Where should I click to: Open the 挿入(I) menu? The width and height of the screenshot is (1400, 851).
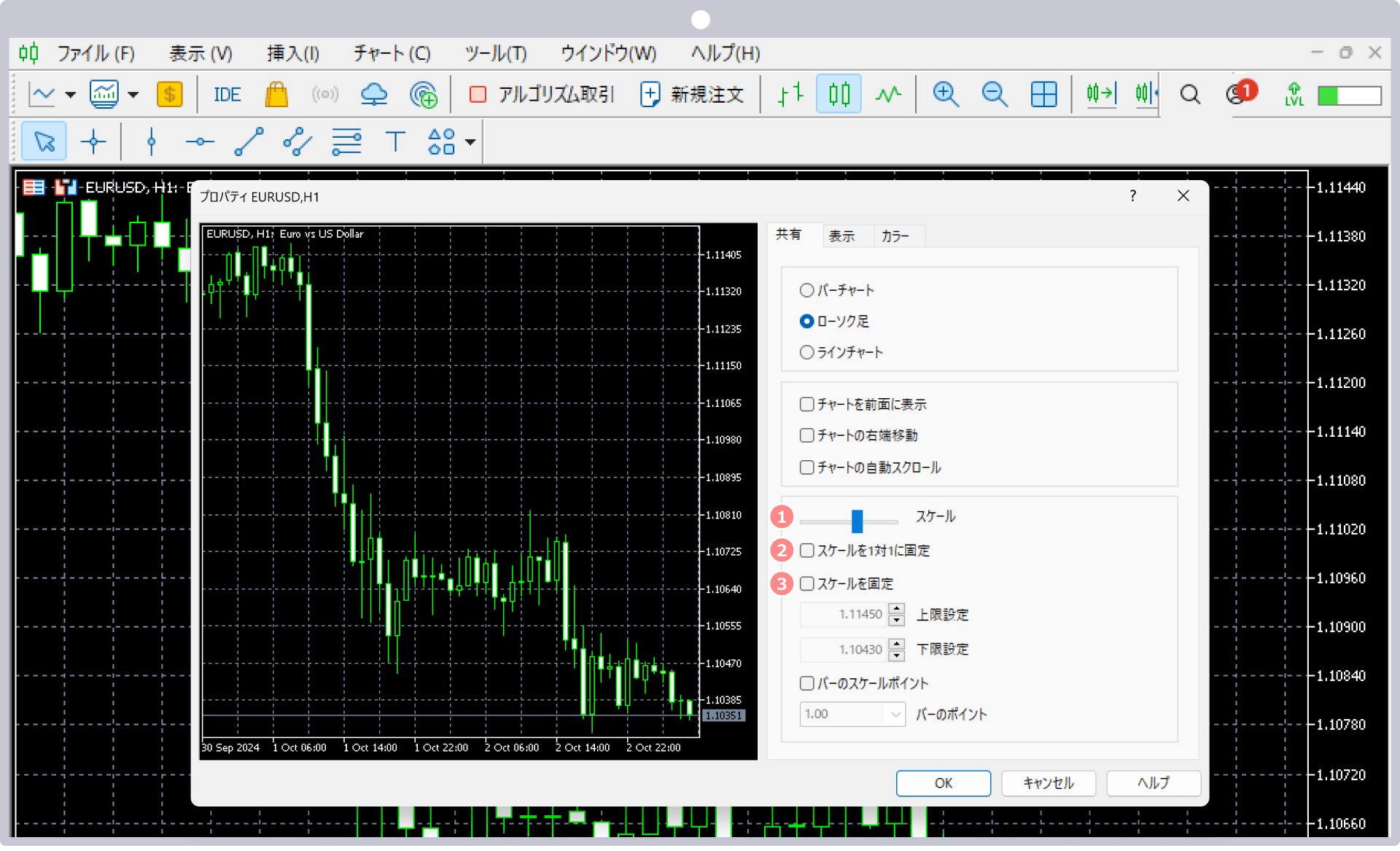pos(293,53)
